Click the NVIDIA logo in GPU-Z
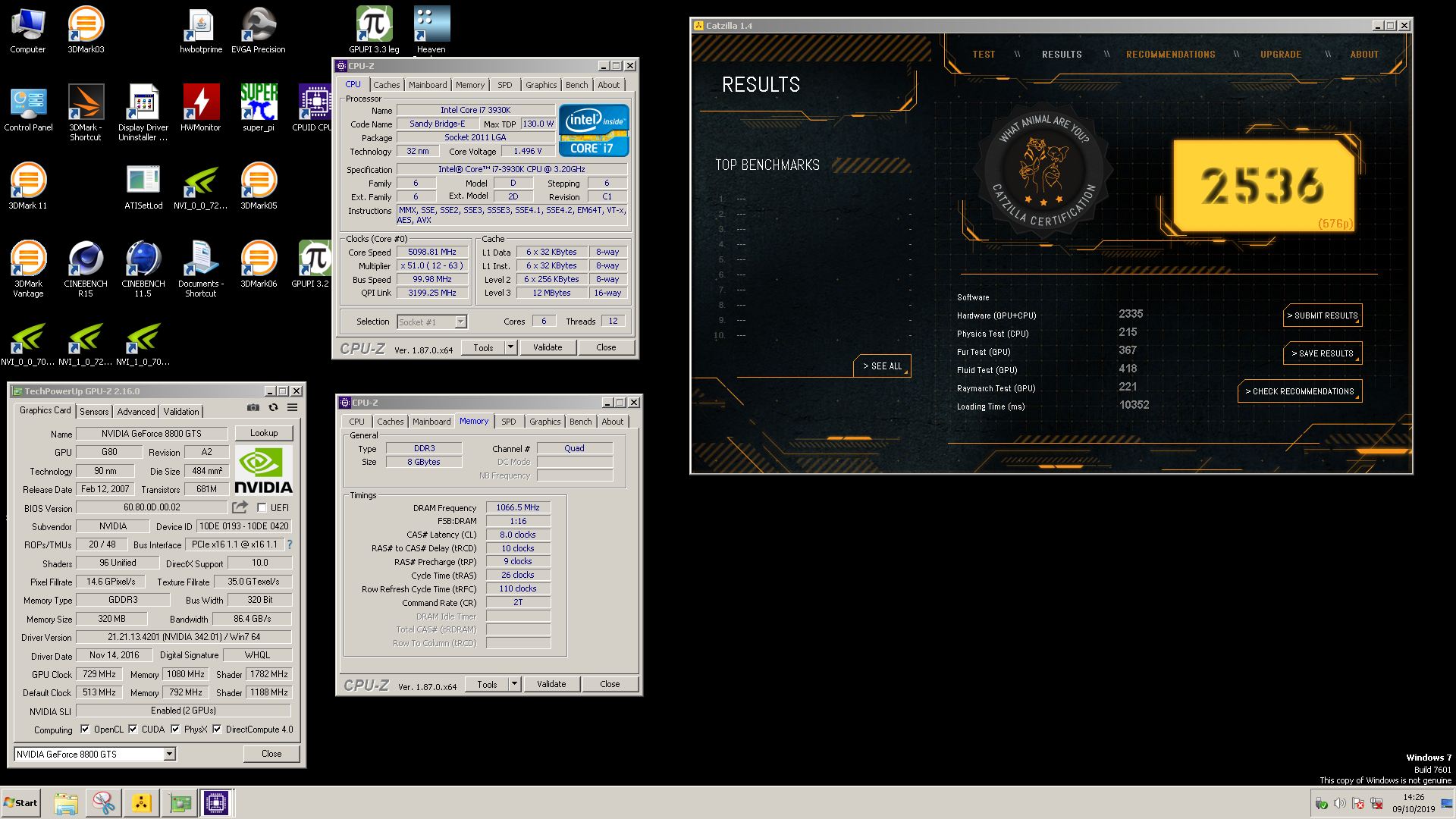Viewport: 1456px width, 819px height. (x=263, y=470)
